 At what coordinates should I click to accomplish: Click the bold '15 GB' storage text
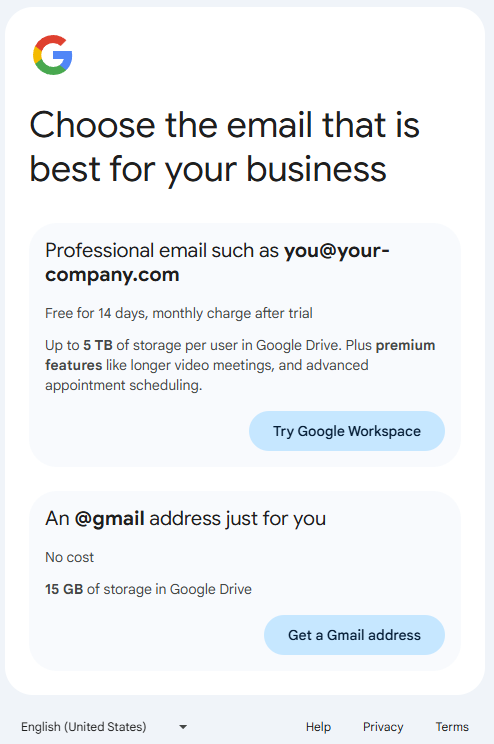click(x=64, y=589)
